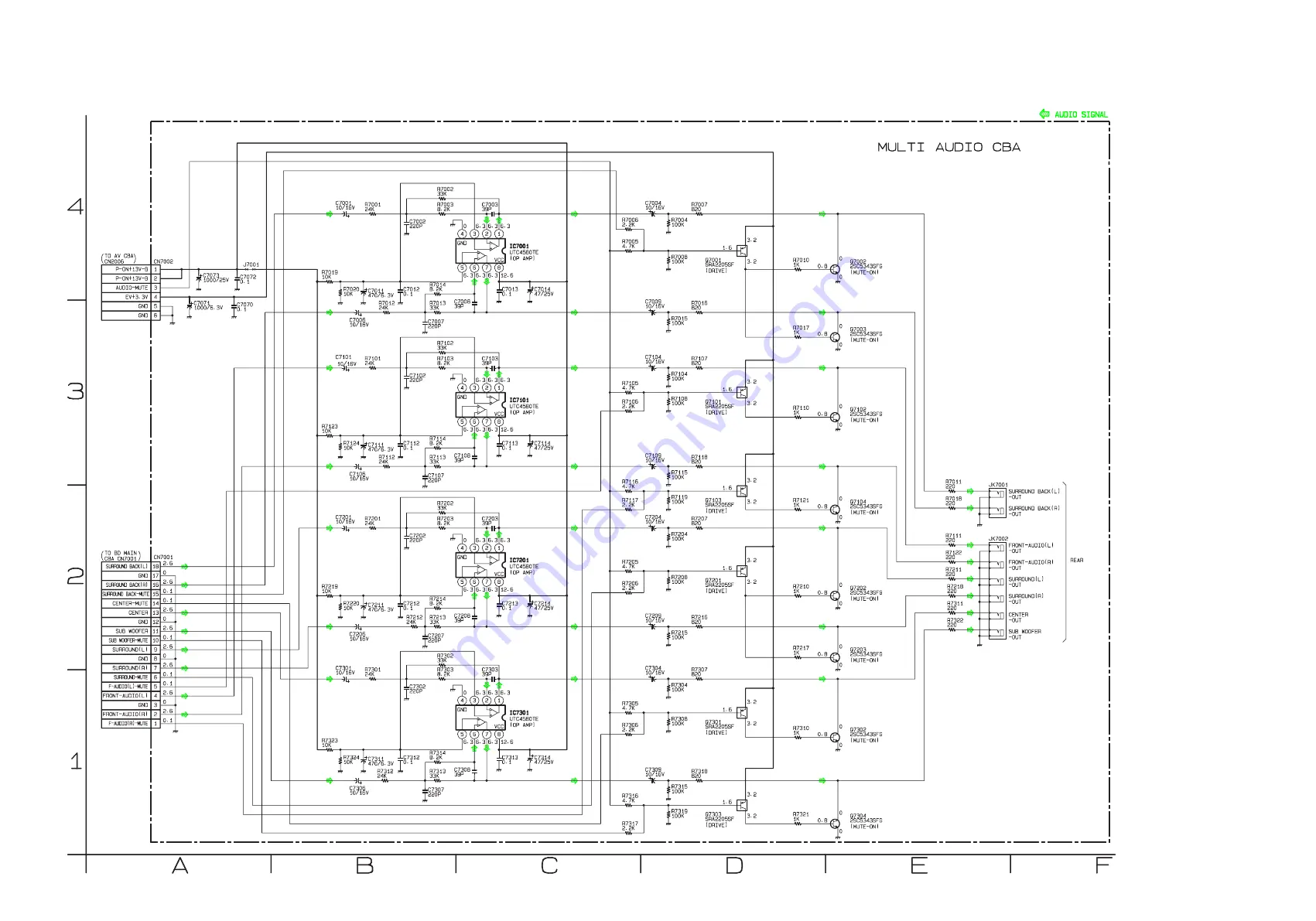
Task: Click the "R7007" 820 resistor label
Action: [699, 206]
